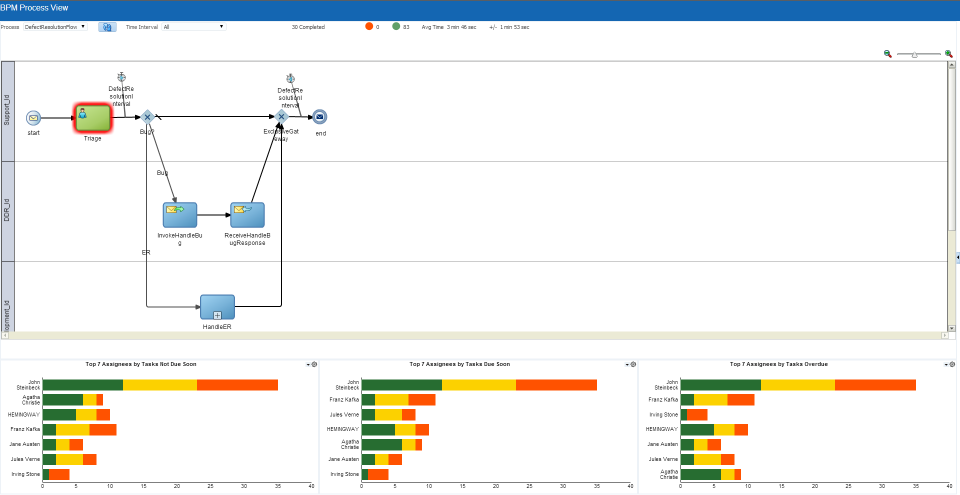Open the Process DefectResolutionFlow dropdown

click(x=55, y=27)
